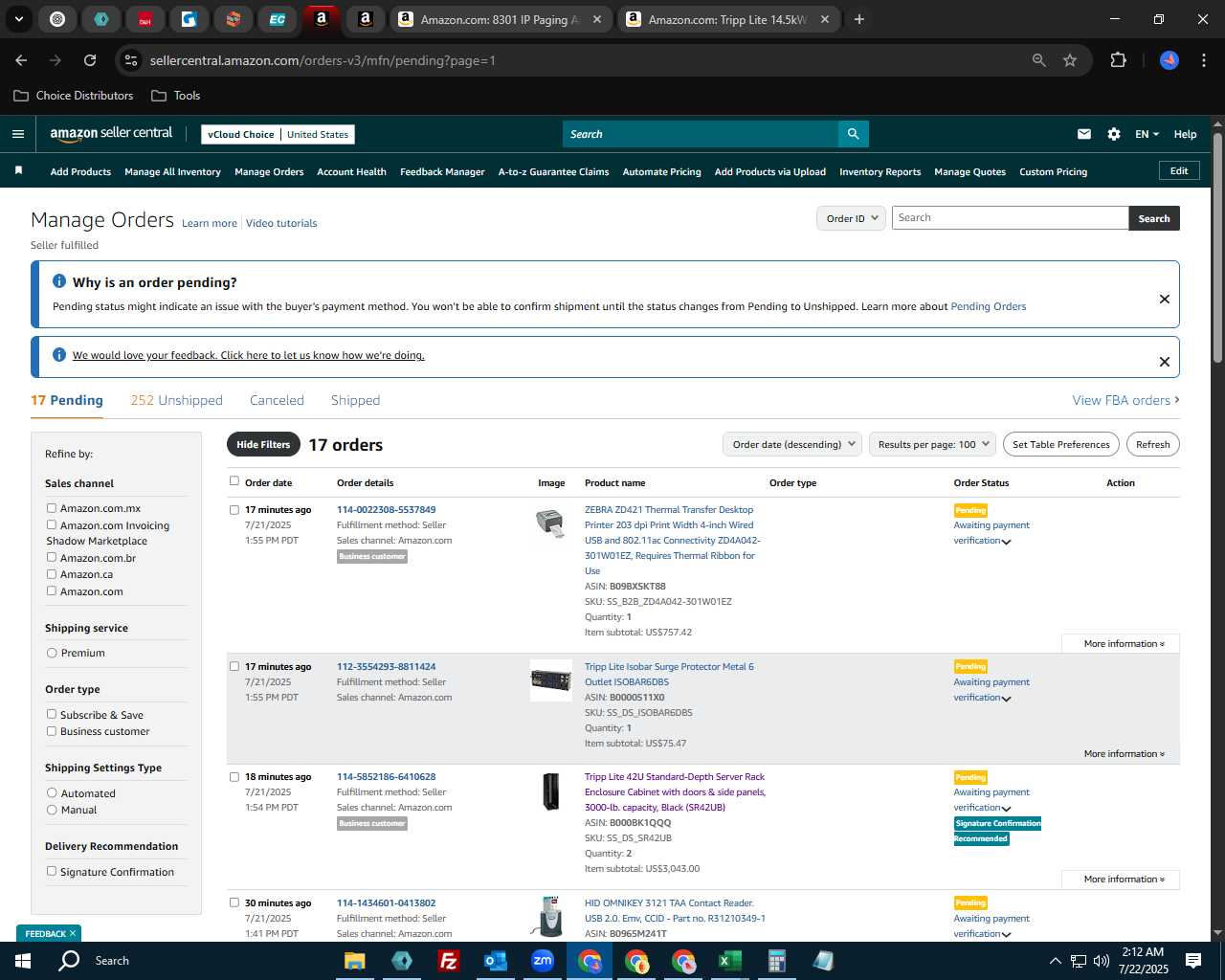Viewport: 1225px width, 980px height.
Task: Open FileZilla from the taskbar
Action: [x=448, y=961]
